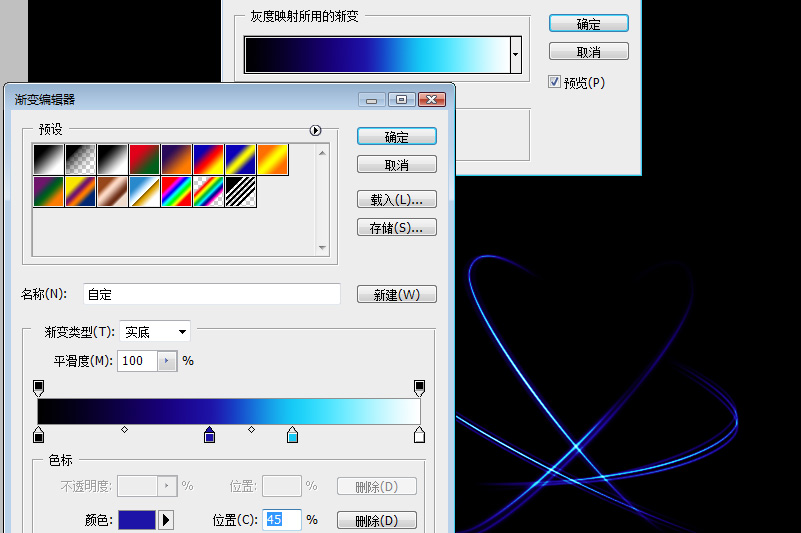Minimize the Gradient Editor window

pos(372,100)
